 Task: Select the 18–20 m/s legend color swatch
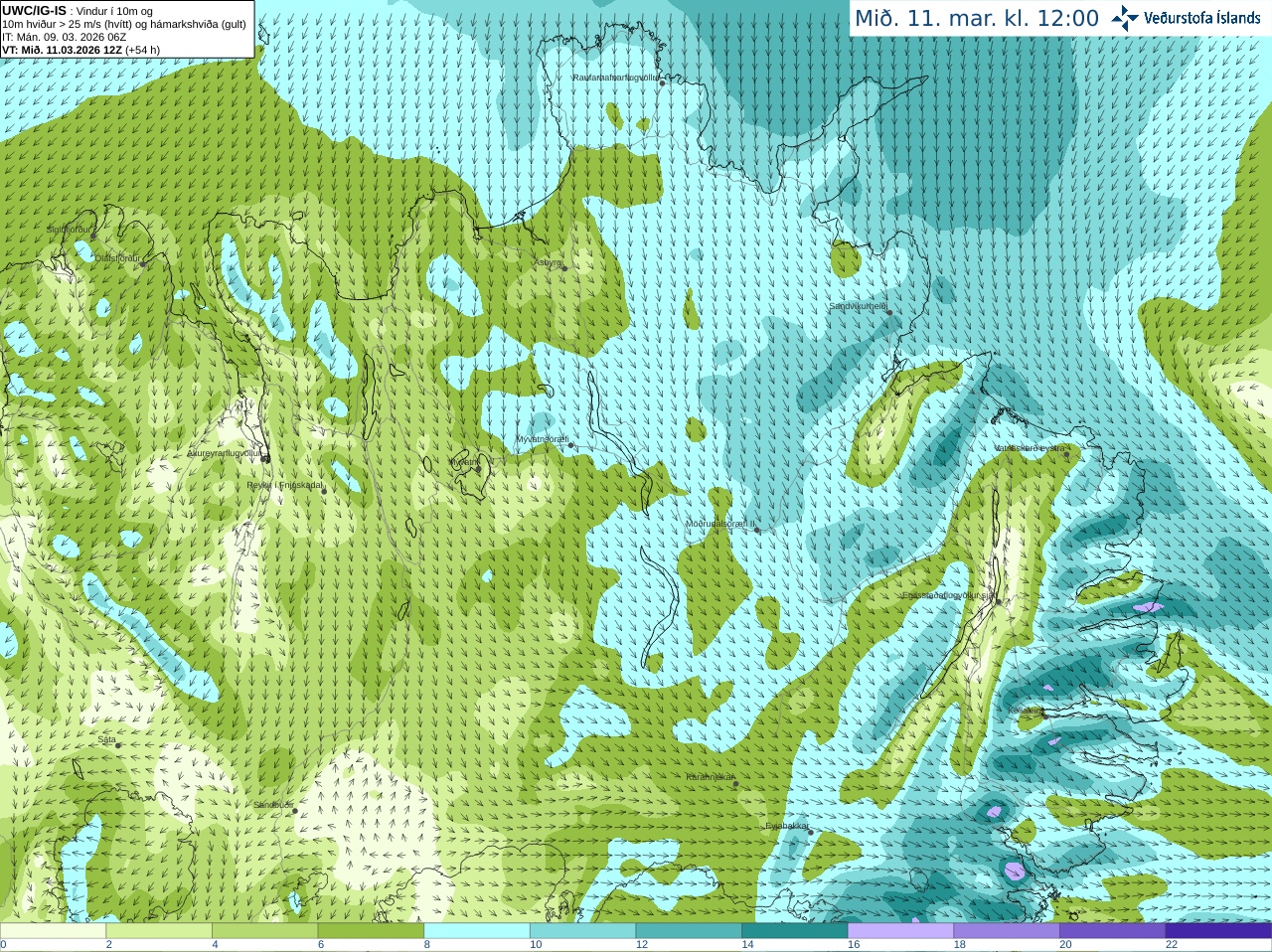pyautogui.click(x=1007, y=931)
